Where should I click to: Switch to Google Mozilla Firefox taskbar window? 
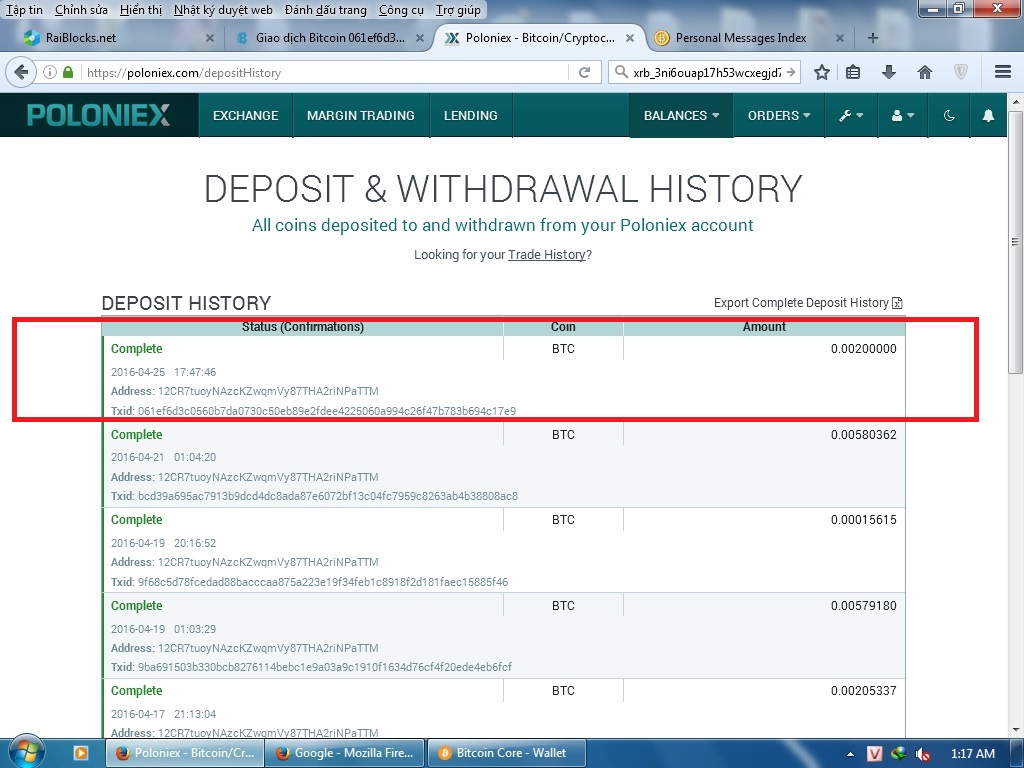click(x=345, y=753)
